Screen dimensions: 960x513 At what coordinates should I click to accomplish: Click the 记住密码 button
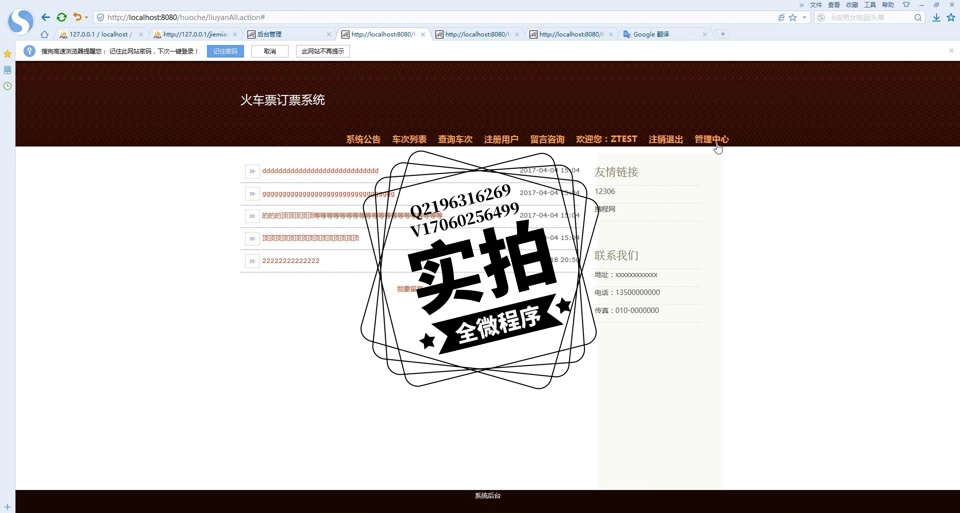click(x=225, y=51)
